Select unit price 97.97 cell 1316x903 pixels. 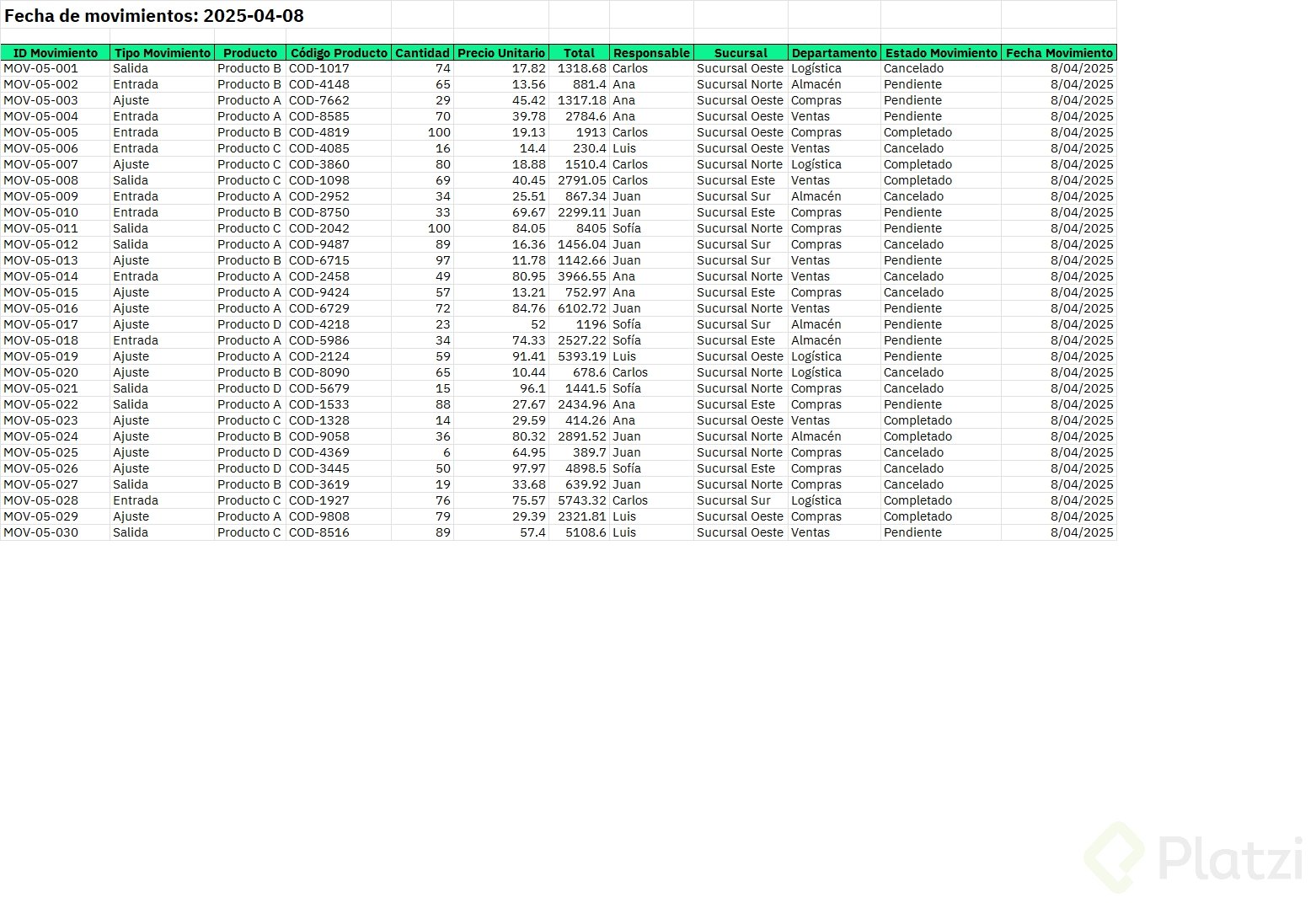pos(501,468)
